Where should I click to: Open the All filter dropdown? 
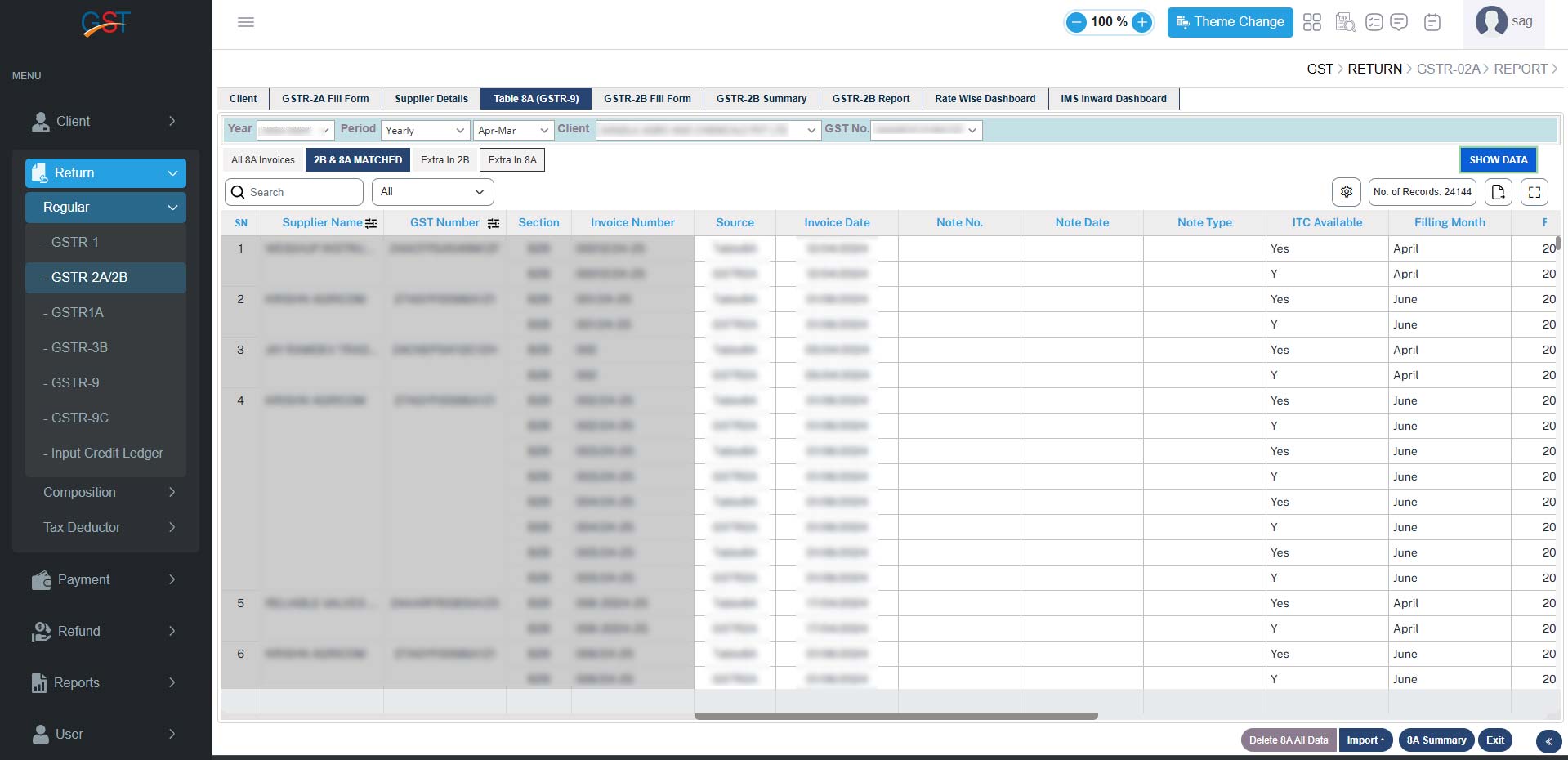point(432,192)
